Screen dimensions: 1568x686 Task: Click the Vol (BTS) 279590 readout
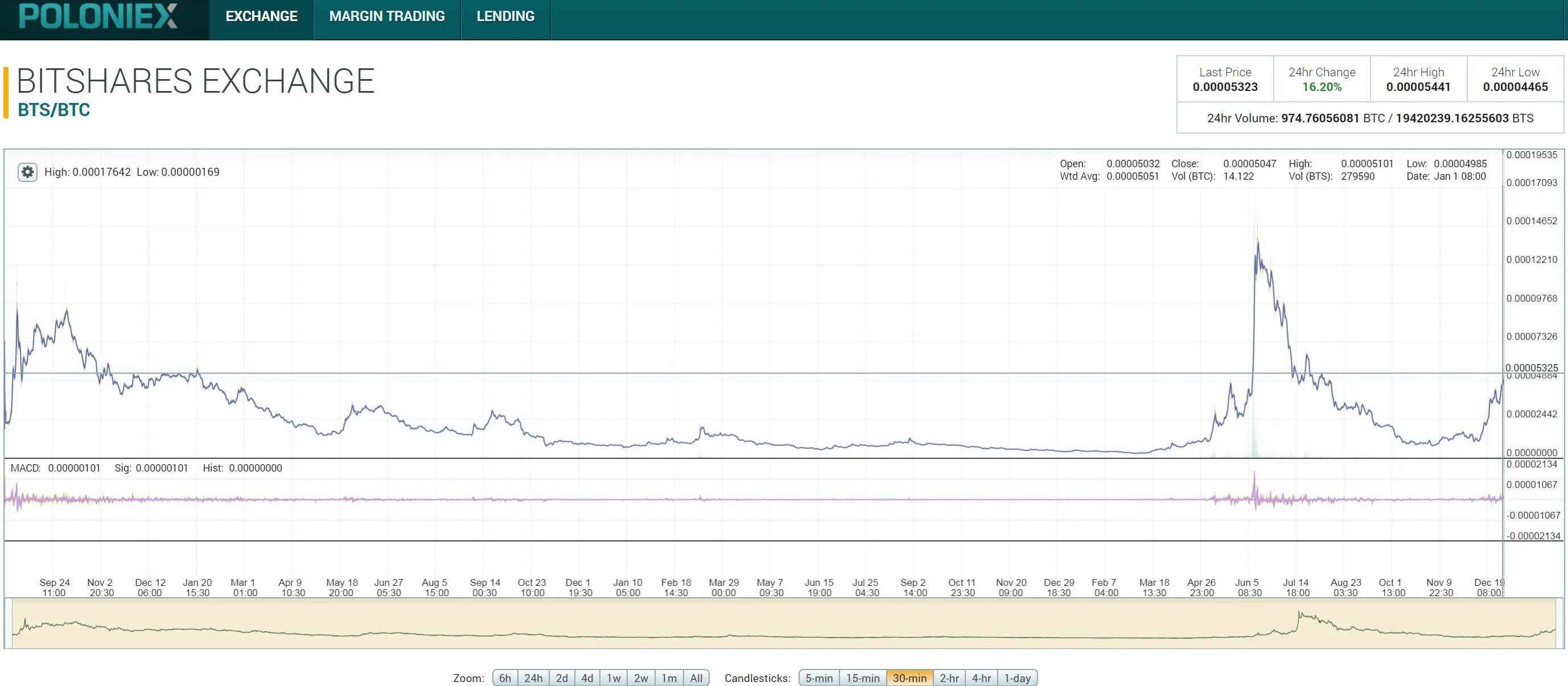pos(1331,176)
